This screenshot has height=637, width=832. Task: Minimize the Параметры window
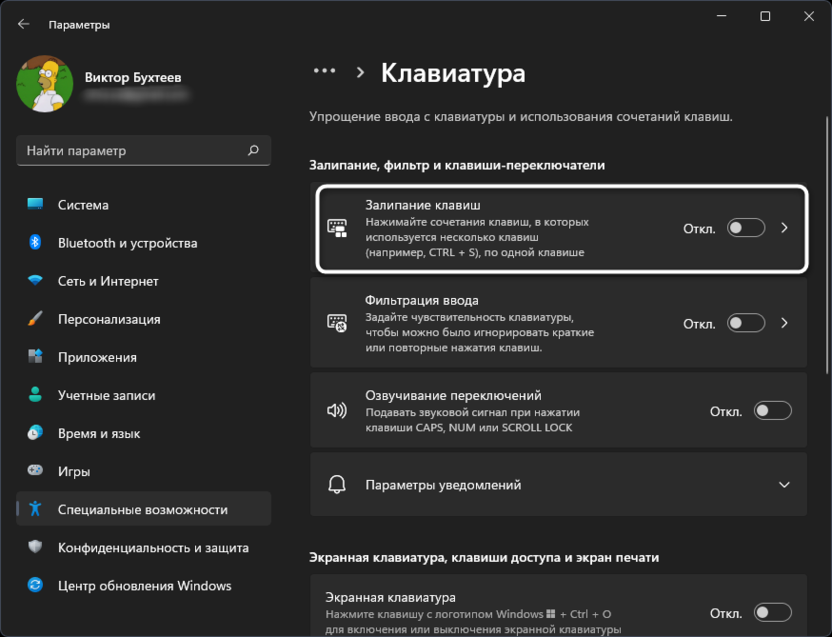[721, 16]
